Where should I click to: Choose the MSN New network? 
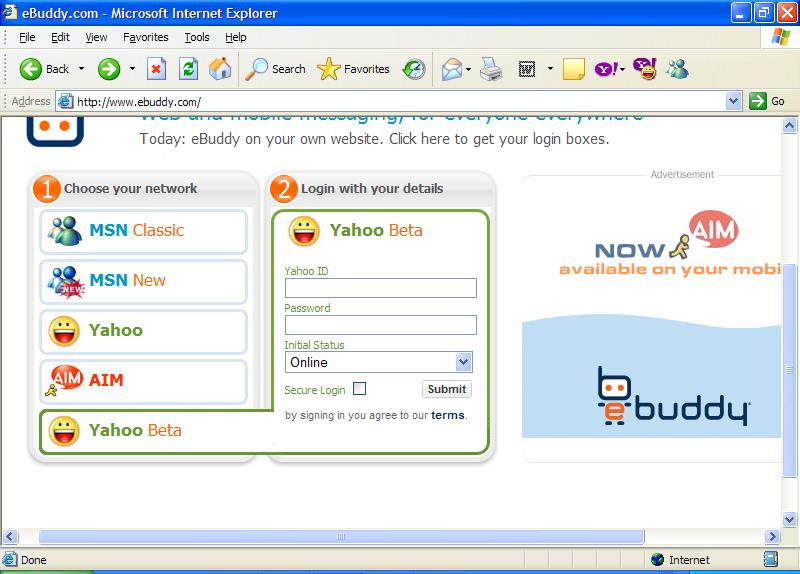click(143, 281)
